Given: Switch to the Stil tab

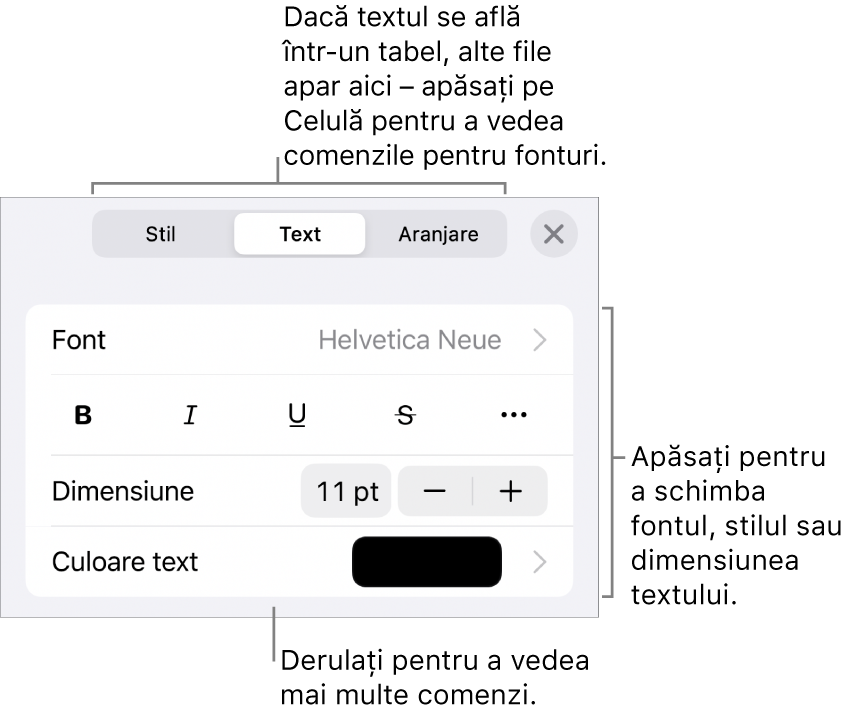Looking at the screenshot, I should point(162,234).
